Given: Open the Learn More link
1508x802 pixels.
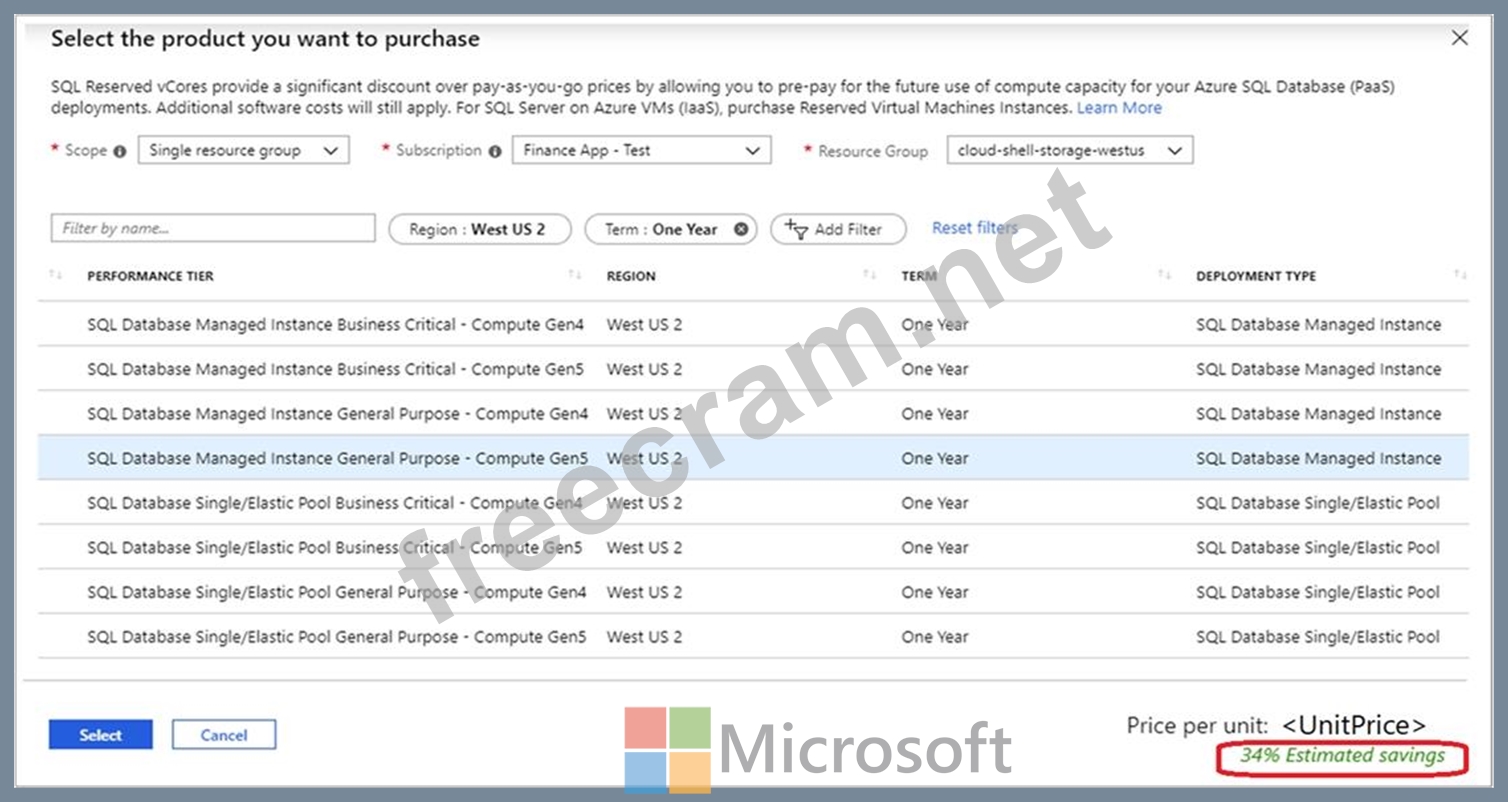Looking at the screenshot, I should click(1119, 108).
